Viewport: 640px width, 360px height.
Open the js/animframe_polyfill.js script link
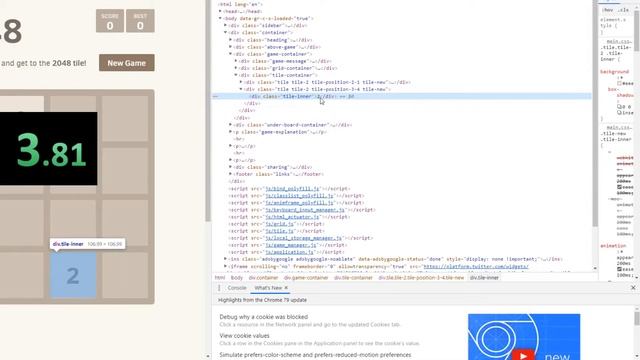point(299,202)
